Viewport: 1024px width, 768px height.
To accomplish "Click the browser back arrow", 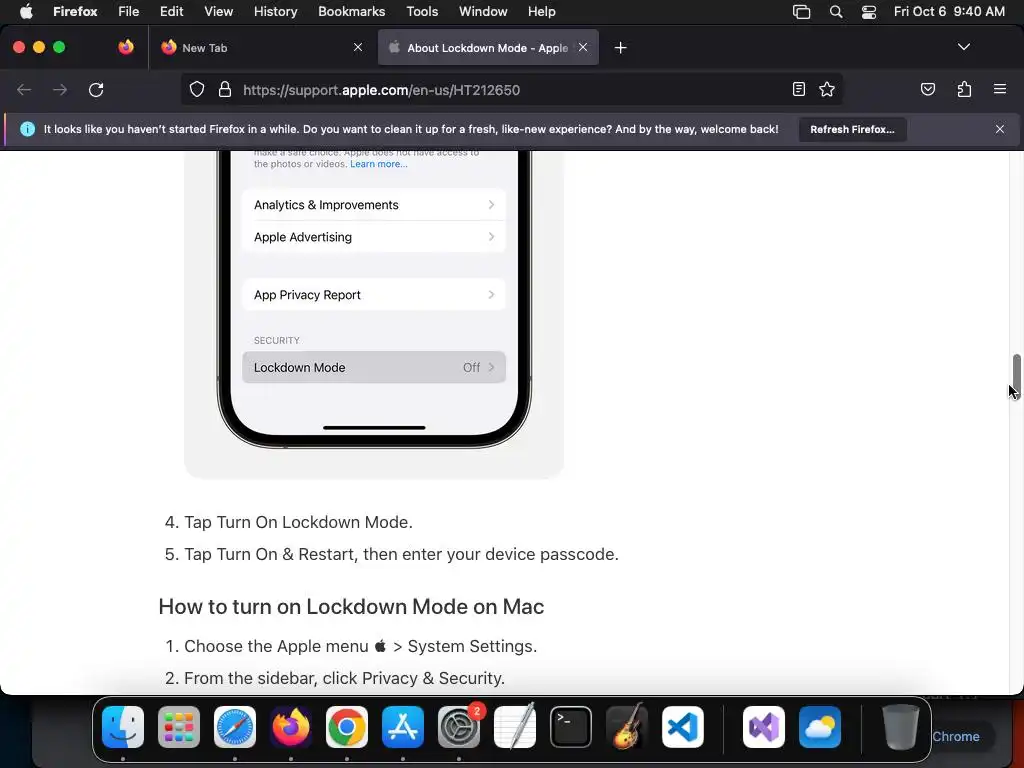I will pyautogui.click(x=24, y=89).
